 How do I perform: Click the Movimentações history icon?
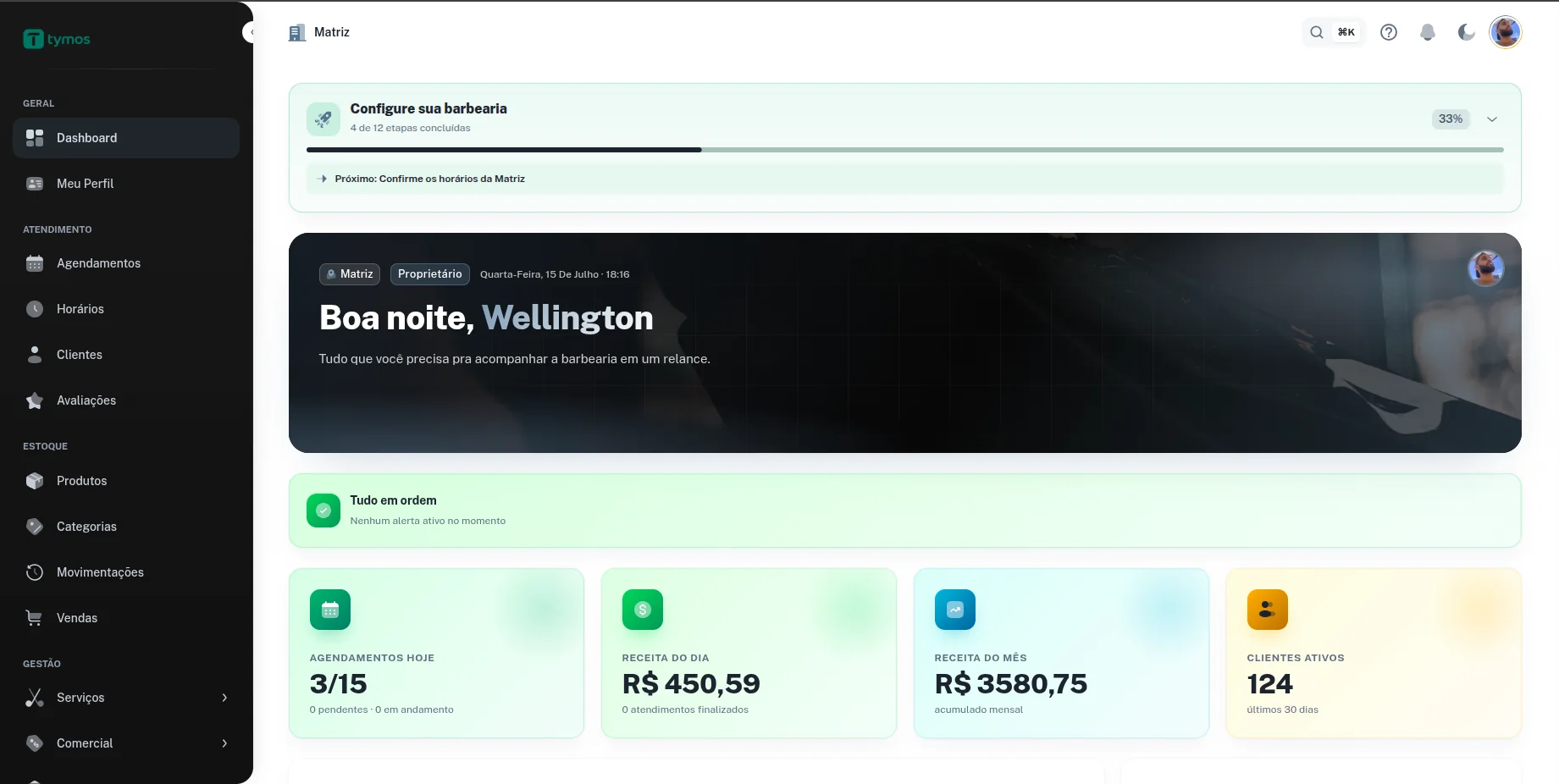click(35, 572)
